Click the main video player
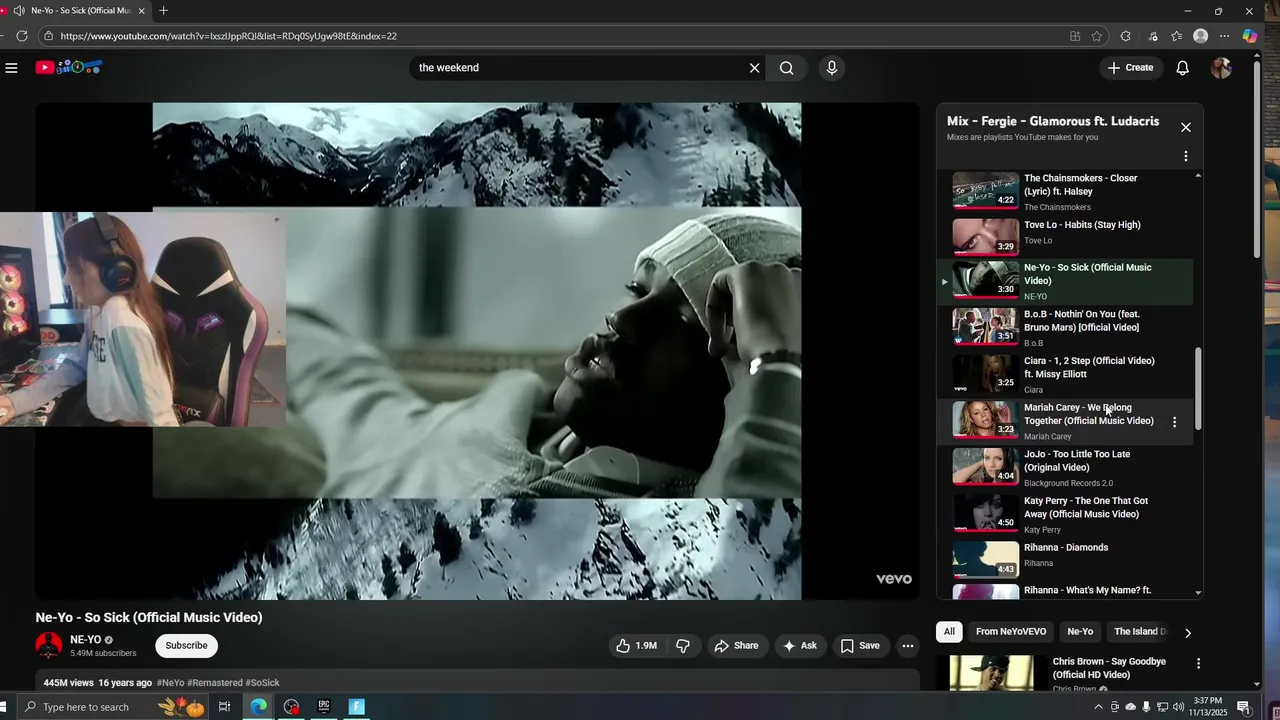The height and width of the screenshot is (720, 1280). click(477, 351)
